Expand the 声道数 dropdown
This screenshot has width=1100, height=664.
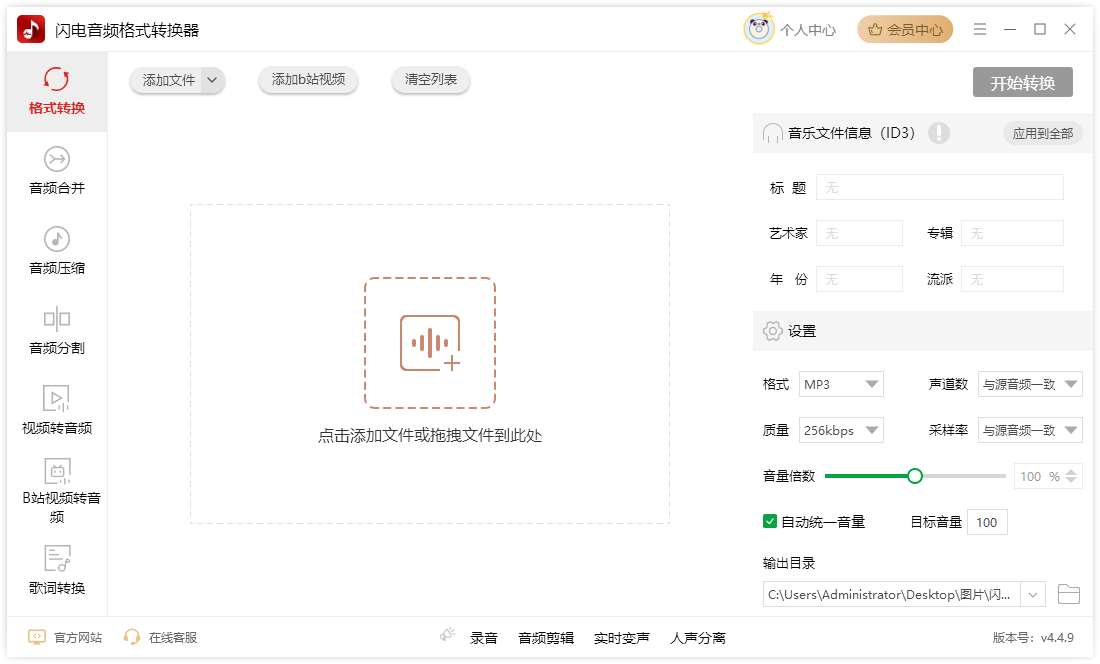point(1030,385)
